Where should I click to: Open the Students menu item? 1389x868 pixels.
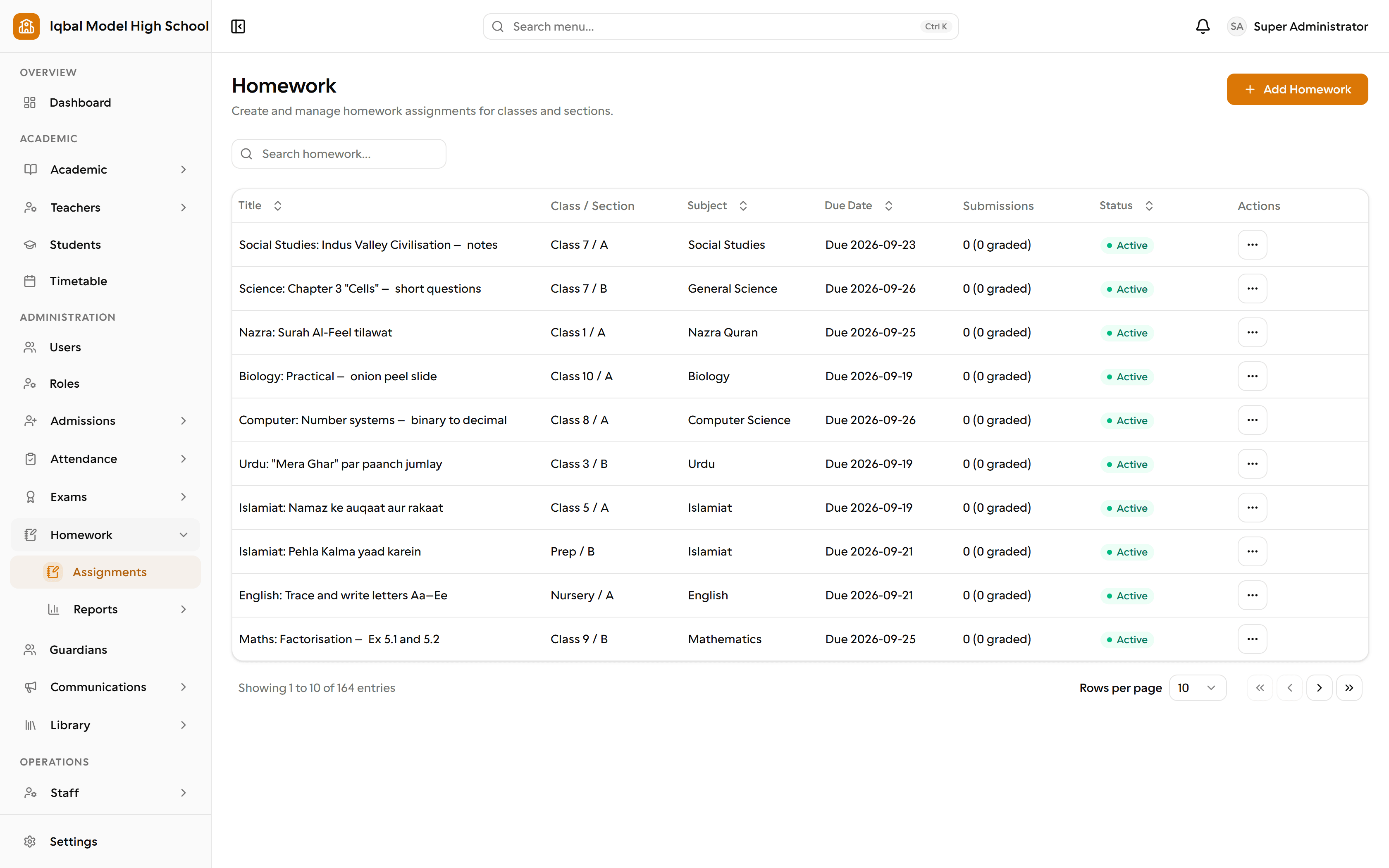tap(105, 245)
